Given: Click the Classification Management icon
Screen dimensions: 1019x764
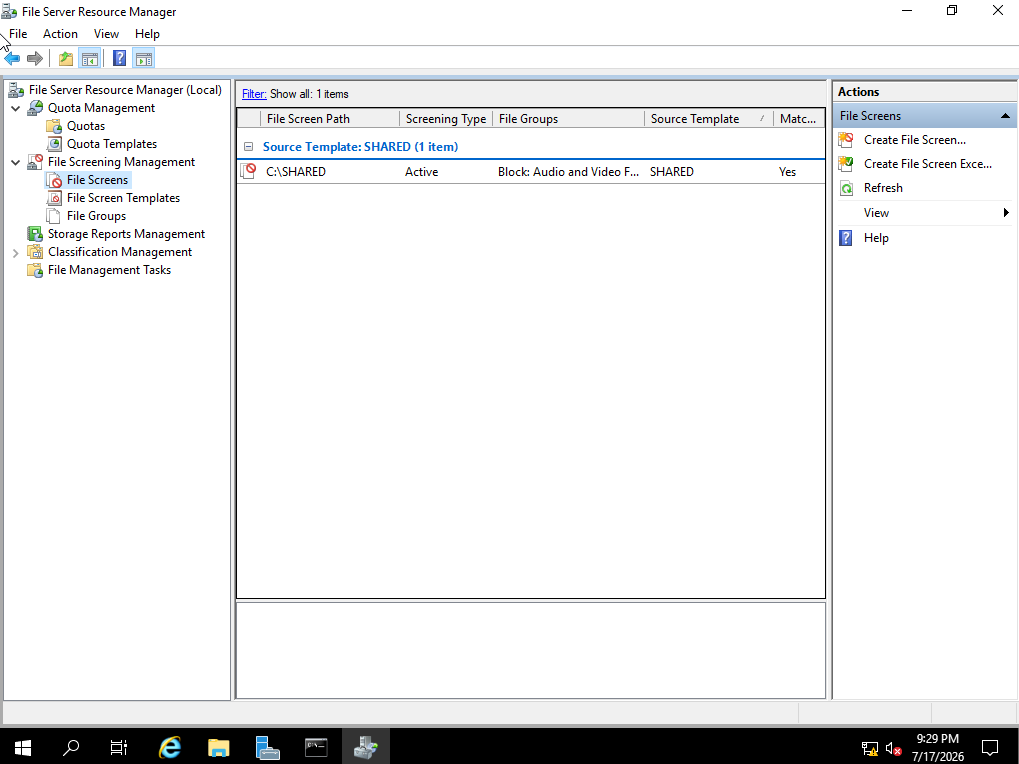Looking at the screenshot, I should pyautogui.click(x=35, y=252).
